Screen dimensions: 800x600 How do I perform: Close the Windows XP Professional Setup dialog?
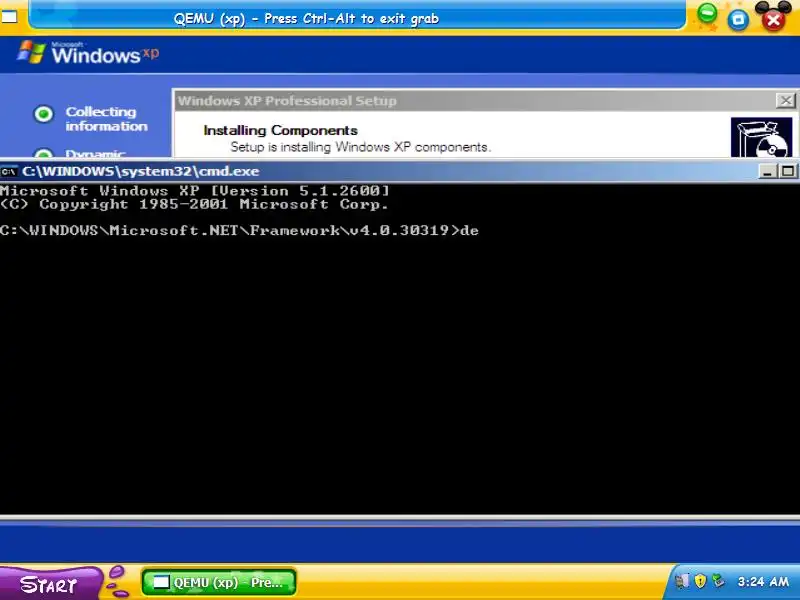(x=786, y=101)
